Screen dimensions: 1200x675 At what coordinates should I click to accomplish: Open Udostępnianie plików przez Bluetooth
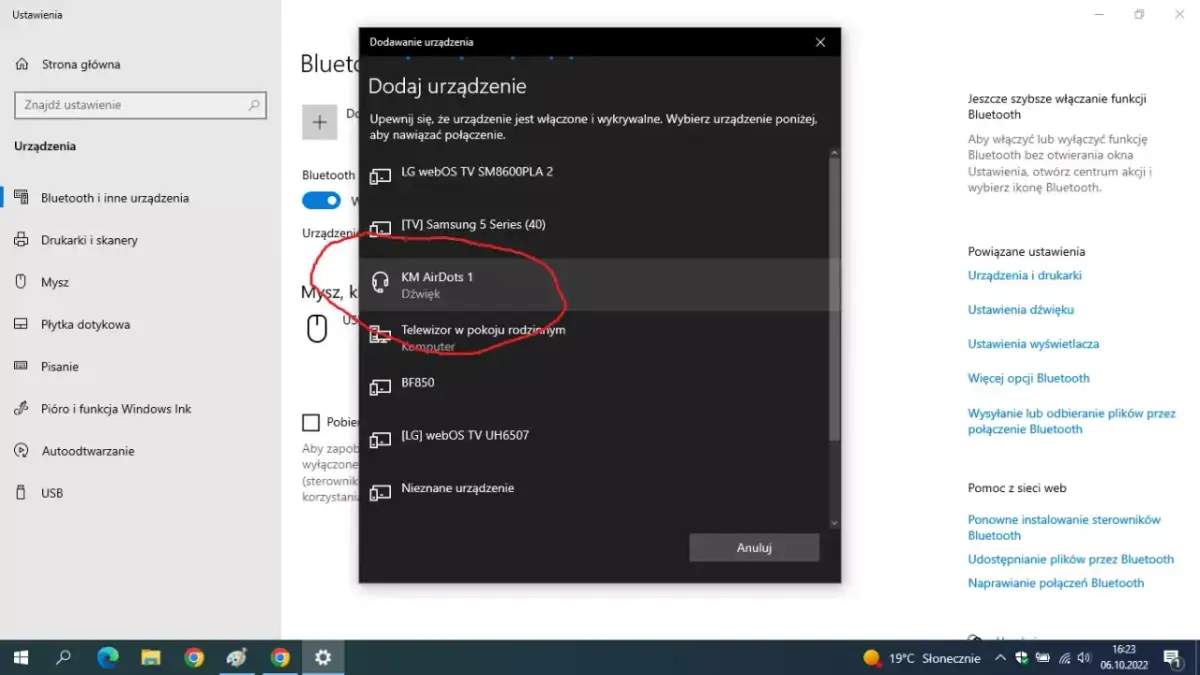[1068, 559]
